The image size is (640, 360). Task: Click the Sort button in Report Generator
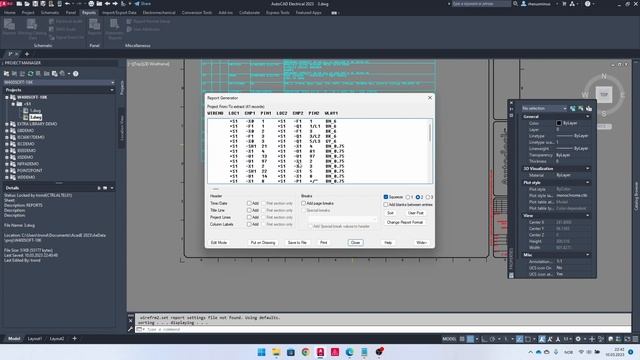(390, 213)
